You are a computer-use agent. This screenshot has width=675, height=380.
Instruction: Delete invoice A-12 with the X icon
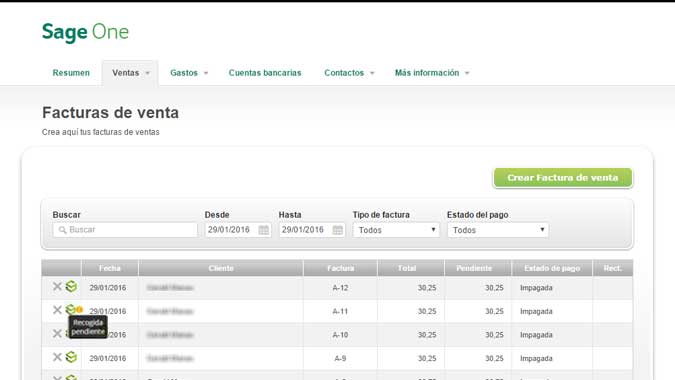click(x=57, y=287)
